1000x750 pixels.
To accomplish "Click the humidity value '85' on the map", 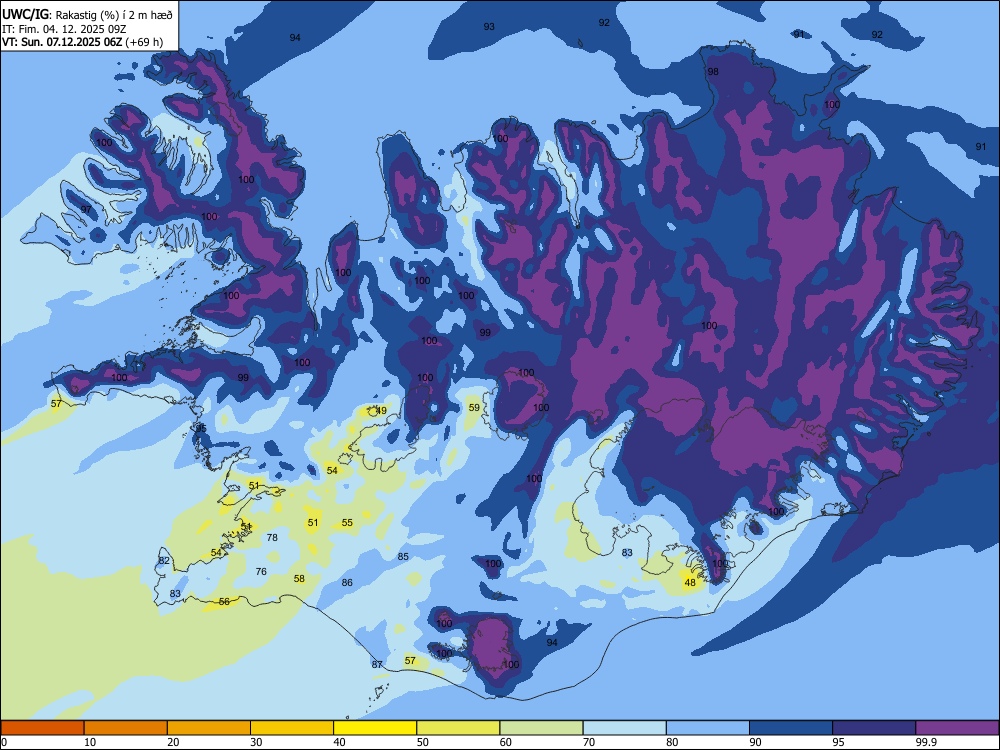I will (403, 557).
